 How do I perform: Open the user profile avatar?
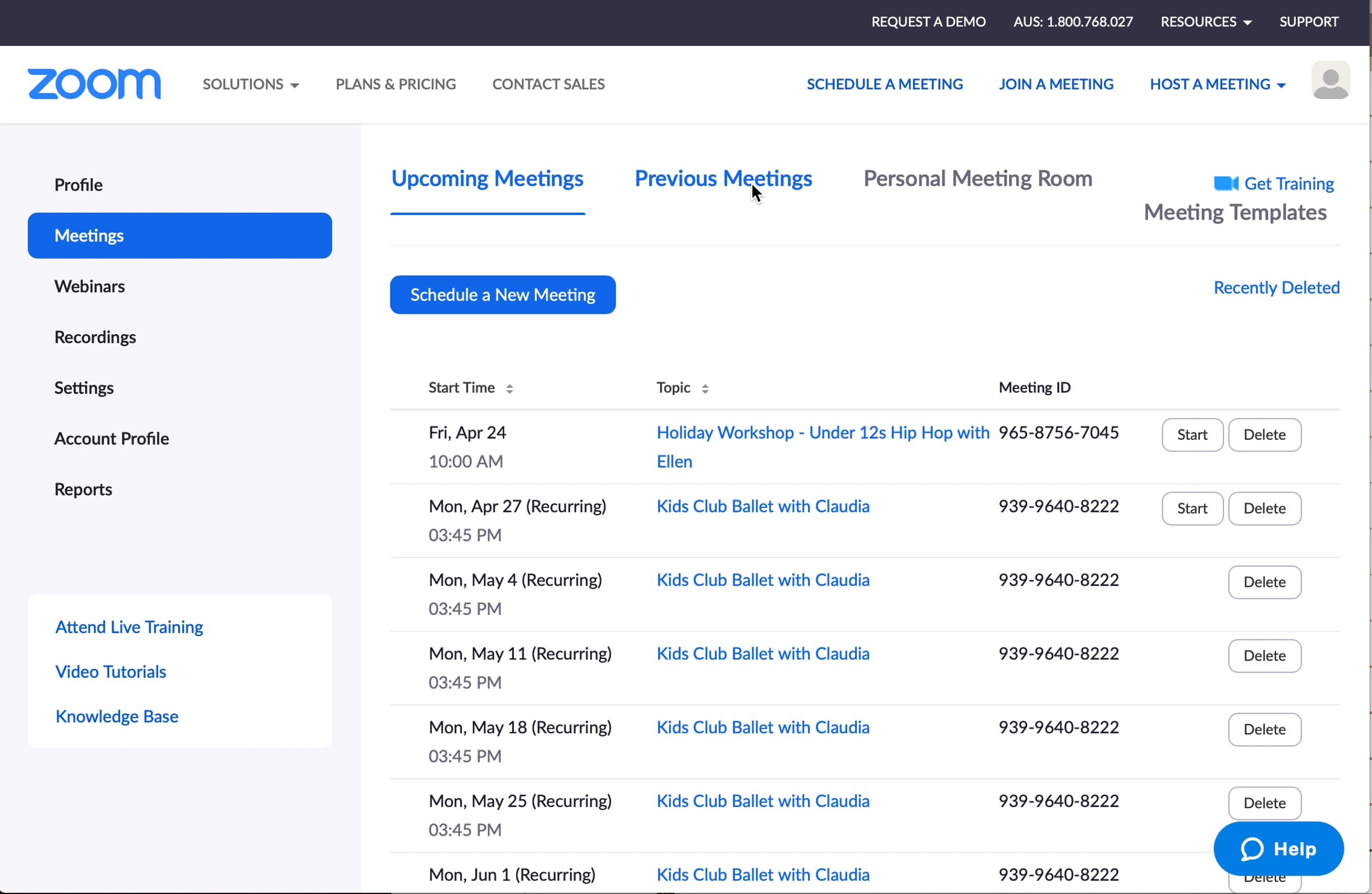click(1330, 81)
